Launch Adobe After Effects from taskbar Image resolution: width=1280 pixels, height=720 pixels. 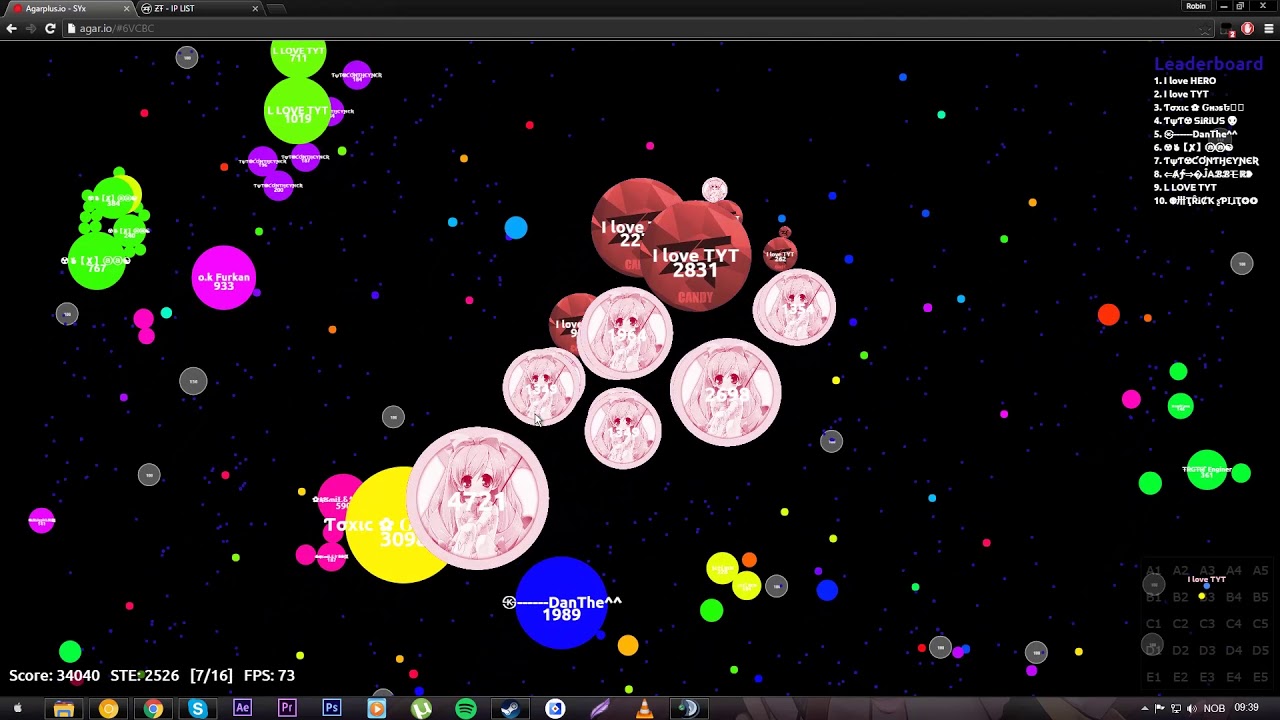point(242,709)
